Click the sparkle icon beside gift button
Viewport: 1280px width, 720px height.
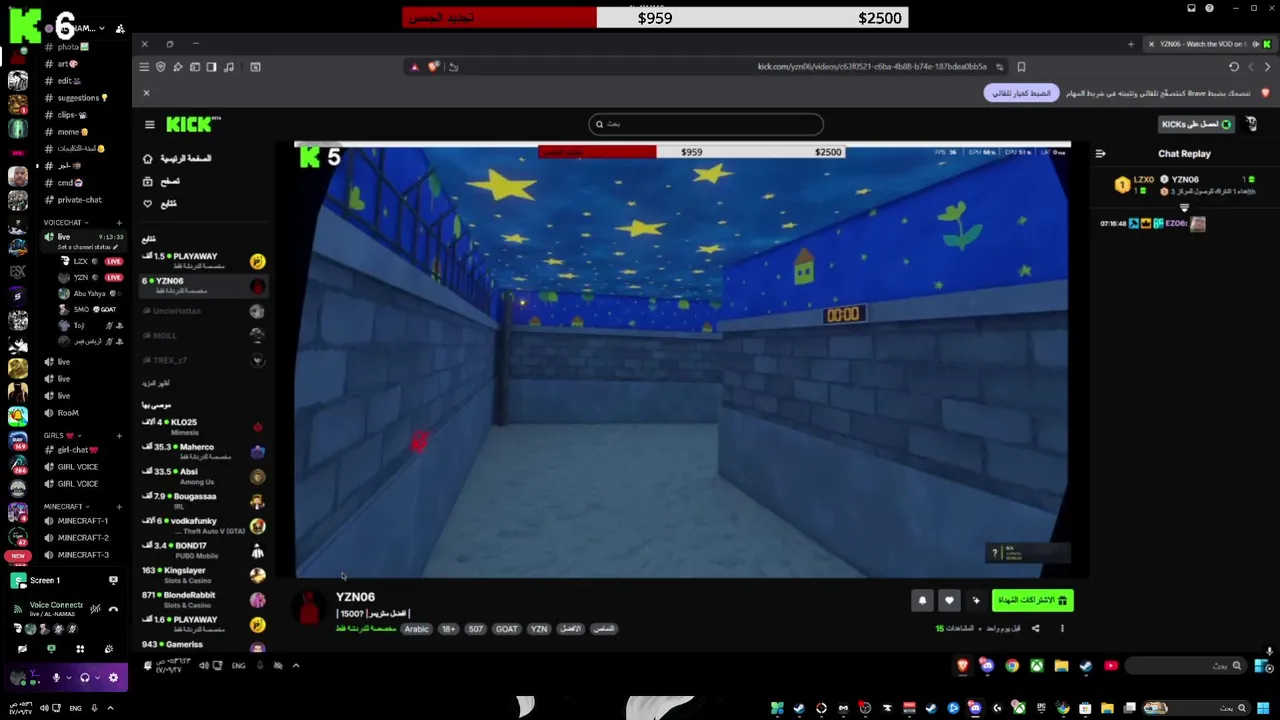point(976,600)
